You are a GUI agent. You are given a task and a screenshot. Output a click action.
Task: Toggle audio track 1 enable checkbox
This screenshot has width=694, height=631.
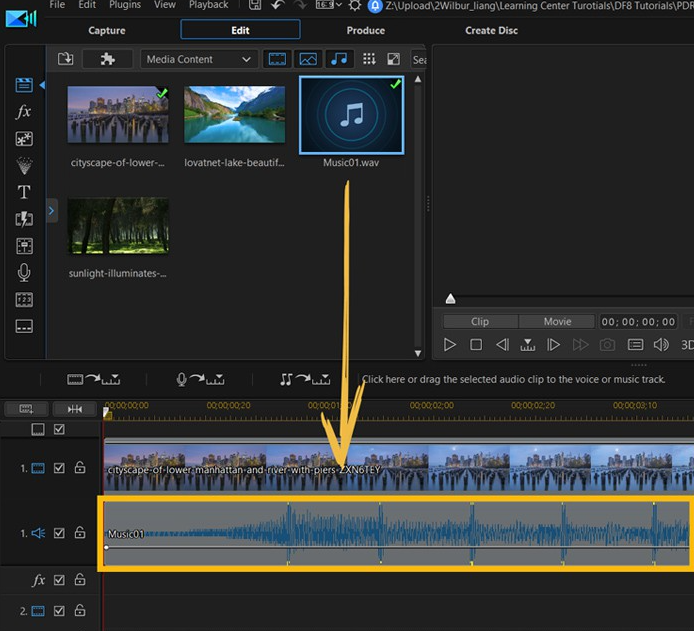[59, 533]
